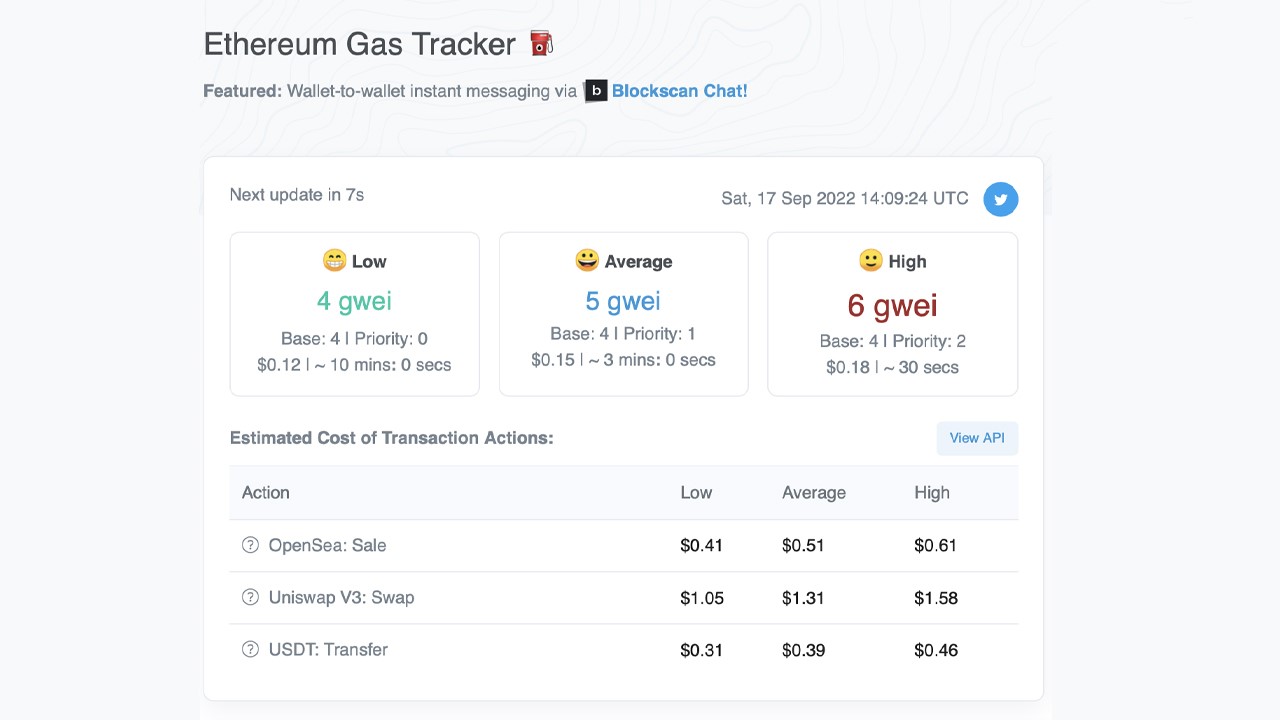Click the OpenSea: Sale row label

pos(327,545)
